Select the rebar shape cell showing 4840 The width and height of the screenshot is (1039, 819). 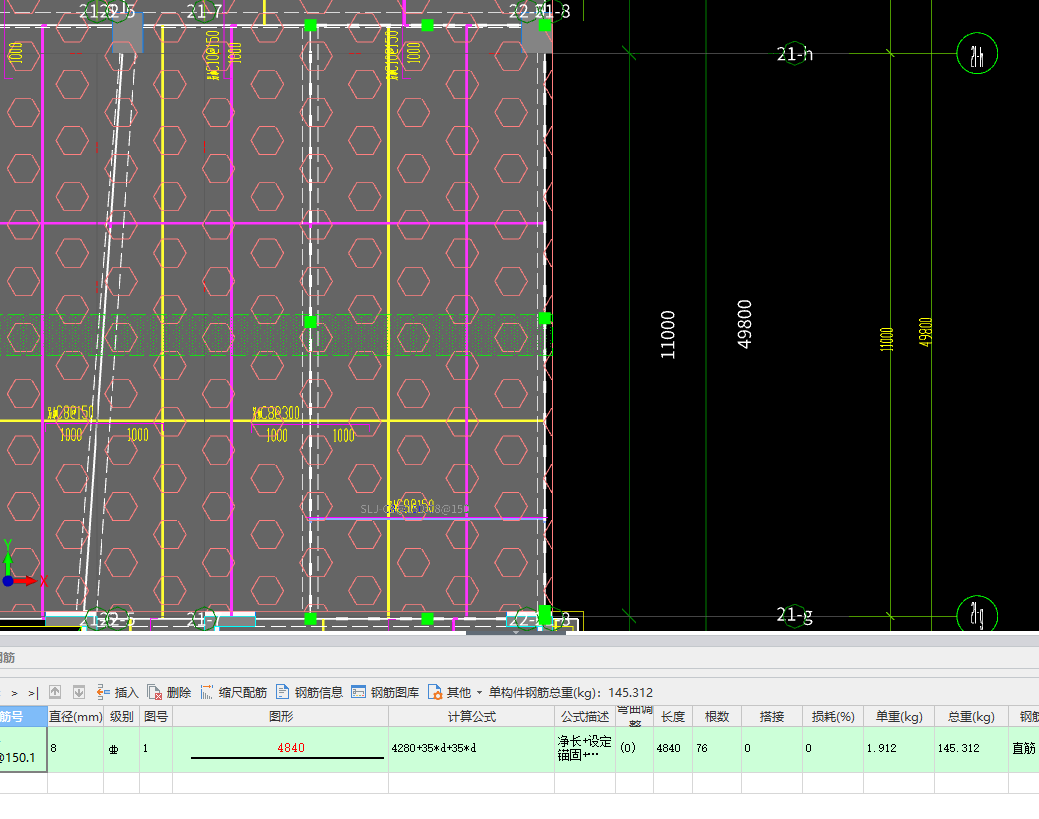280,749
